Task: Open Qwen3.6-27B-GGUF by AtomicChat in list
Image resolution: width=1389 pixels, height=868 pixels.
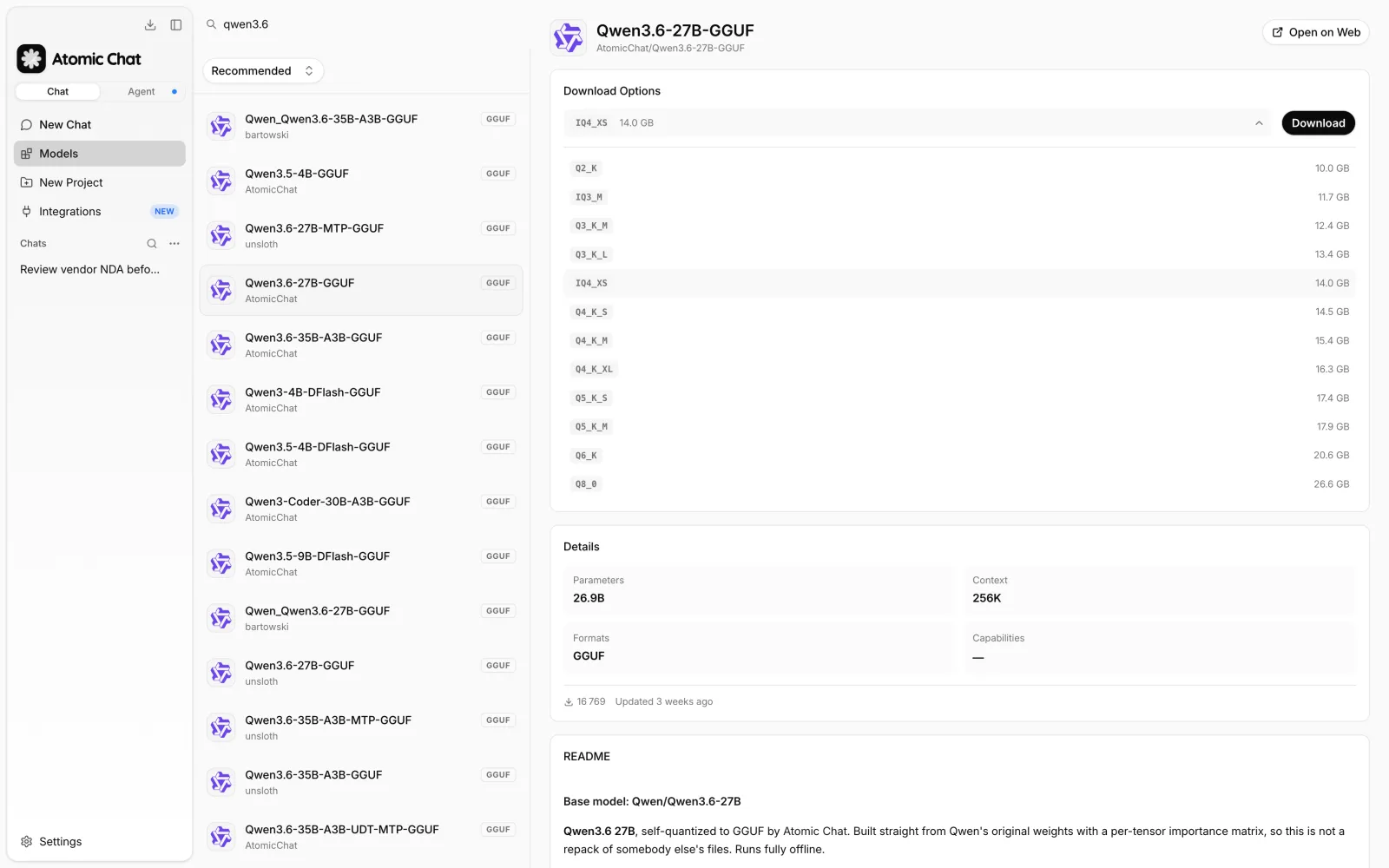Action: [361, 290]
